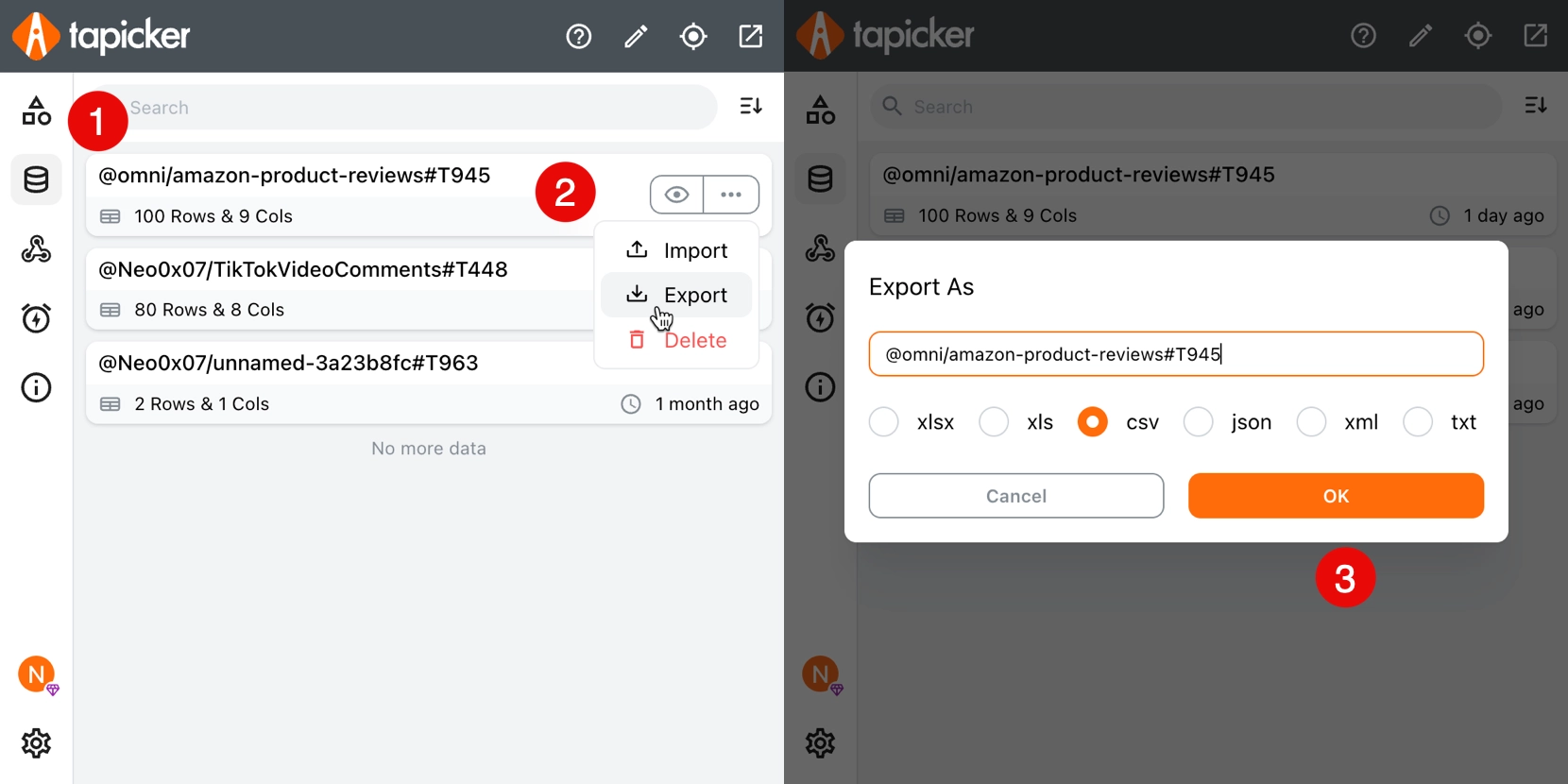Open the schedule alarm sidebar icon in left panel
Image resolution: width=1568 pixels, height=784 pixels.
[36, 318]
